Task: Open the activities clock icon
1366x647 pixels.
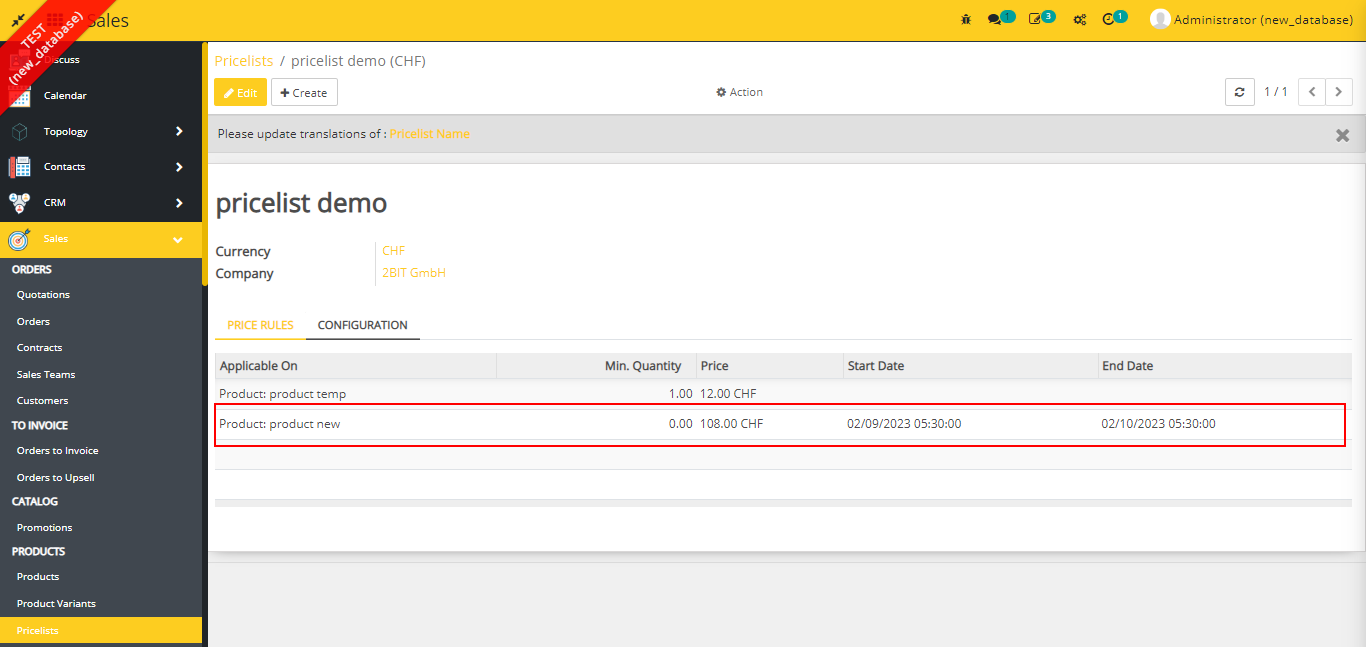Action: [1108, 20]
